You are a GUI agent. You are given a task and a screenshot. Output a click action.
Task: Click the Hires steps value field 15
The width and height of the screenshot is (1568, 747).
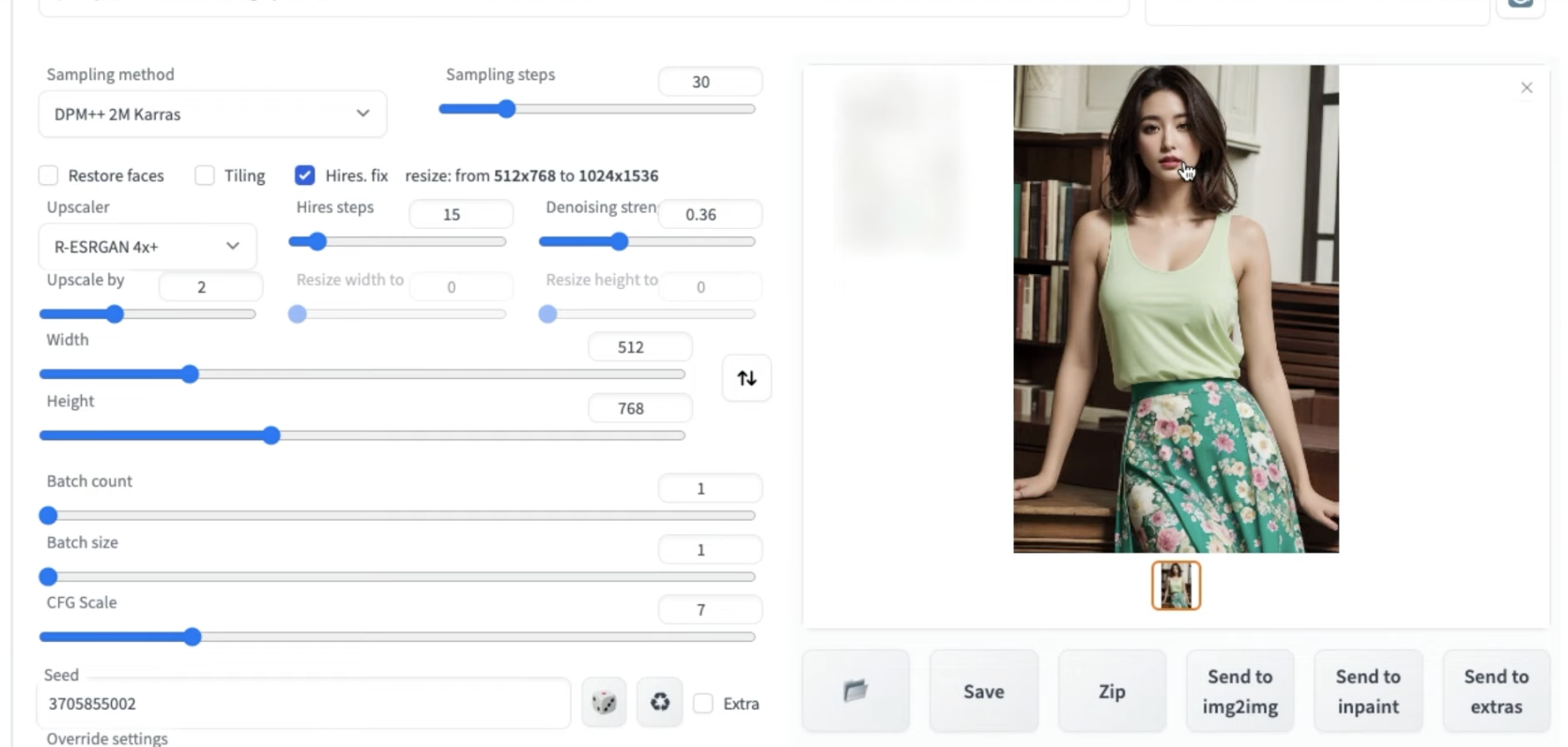pos(461,214)
